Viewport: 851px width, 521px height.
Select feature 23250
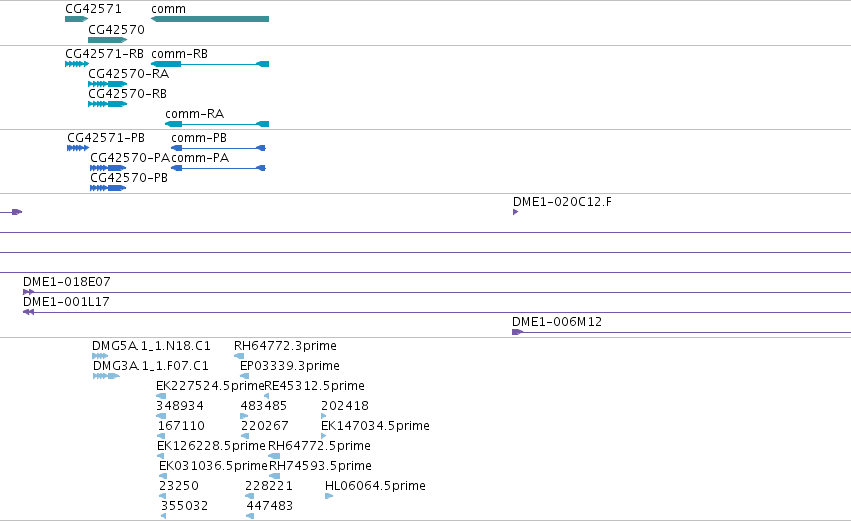[162, 496]
